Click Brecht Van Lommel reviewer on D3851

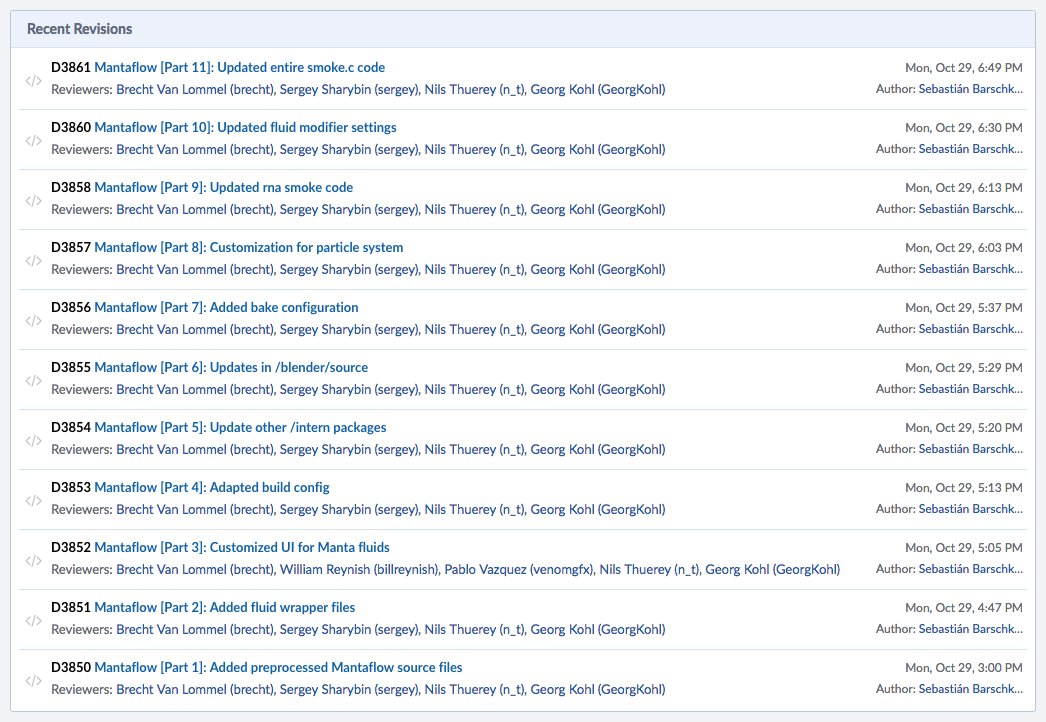195,630
